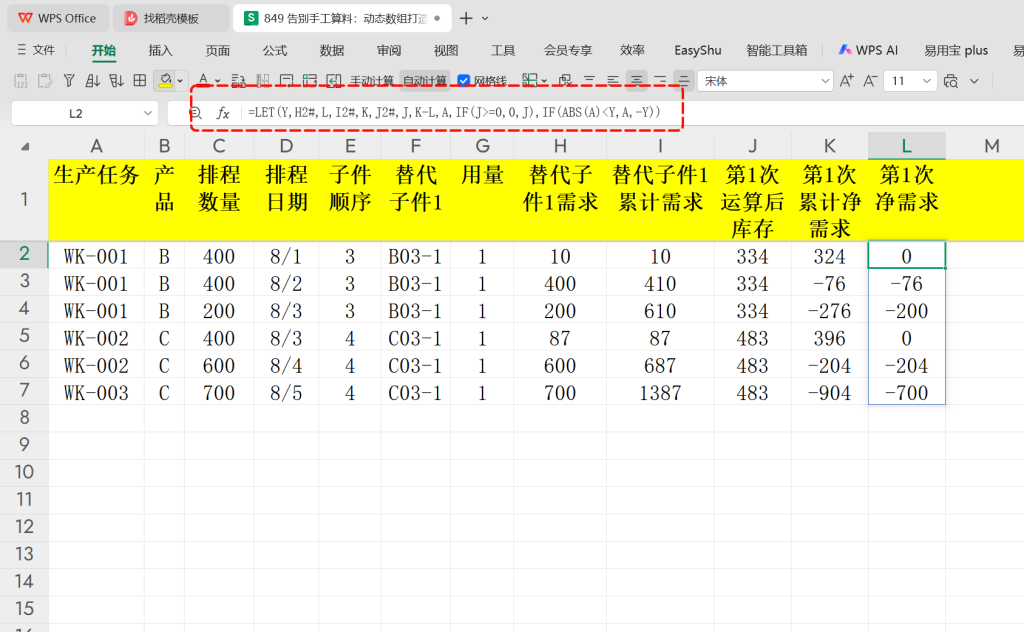Click the WK-003 production task cell
The width and height of the screenshot is (1024, 632).
pos(96,393)
